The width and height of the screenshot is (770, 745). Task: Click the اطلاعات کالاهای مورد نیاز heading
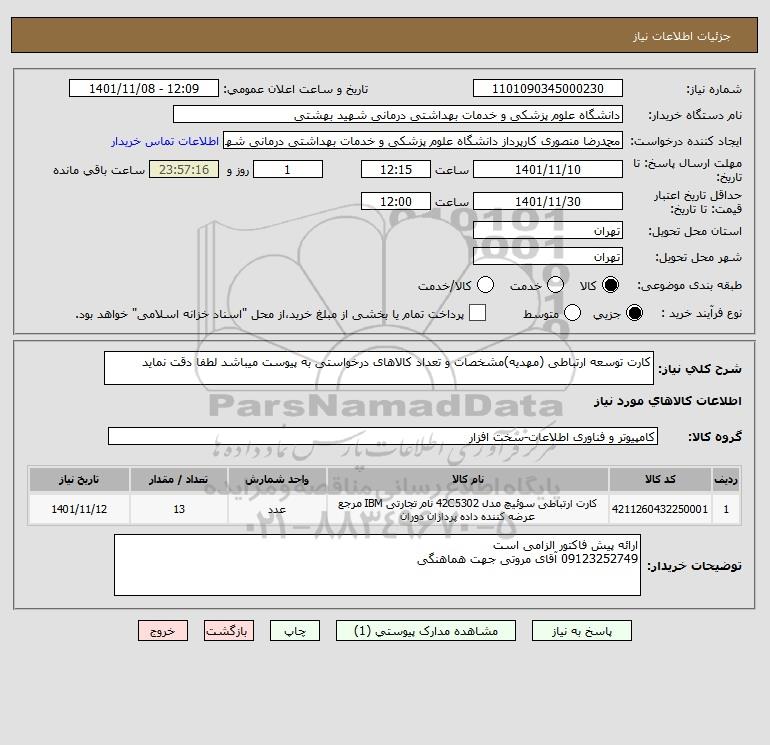point(667,401)
